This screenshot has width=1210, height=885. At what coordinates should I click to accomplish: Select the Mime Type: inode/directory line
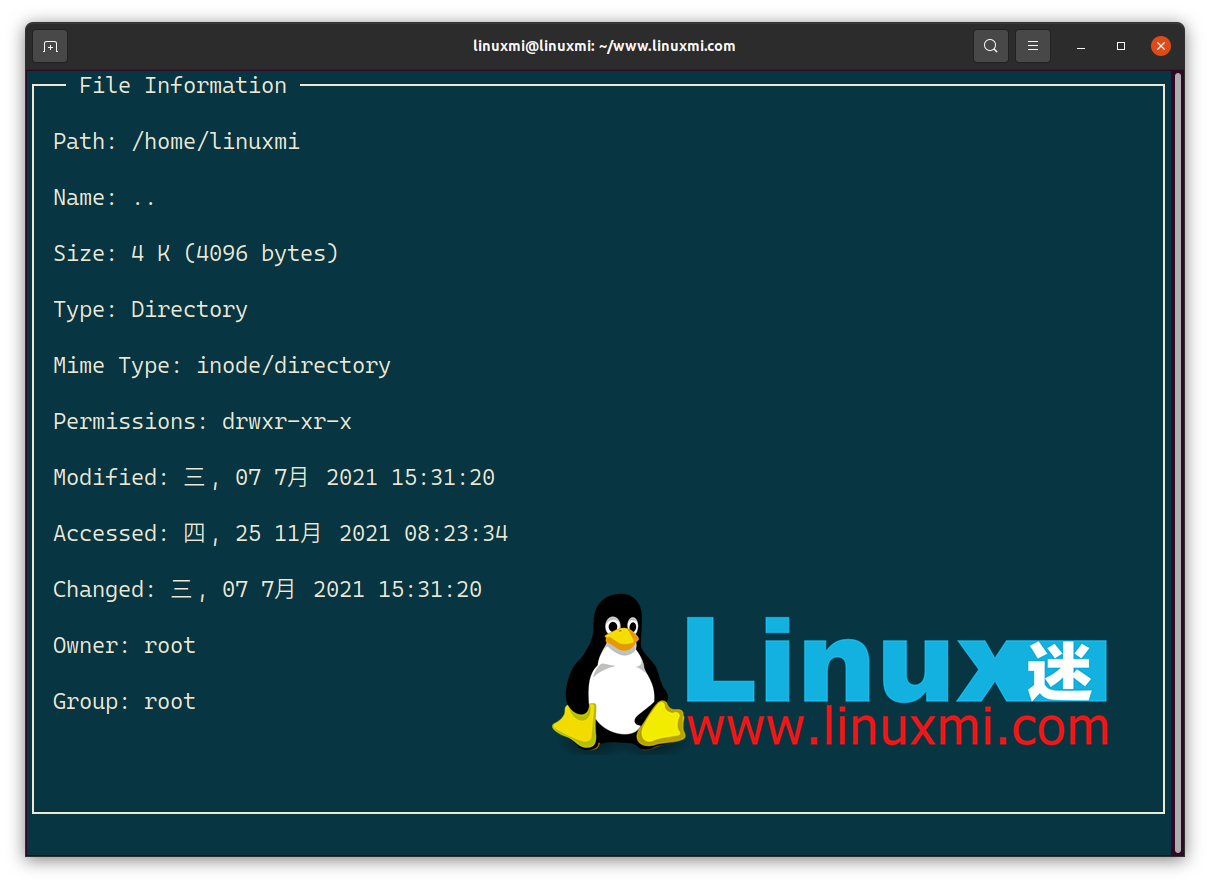(x=222, y=366)
